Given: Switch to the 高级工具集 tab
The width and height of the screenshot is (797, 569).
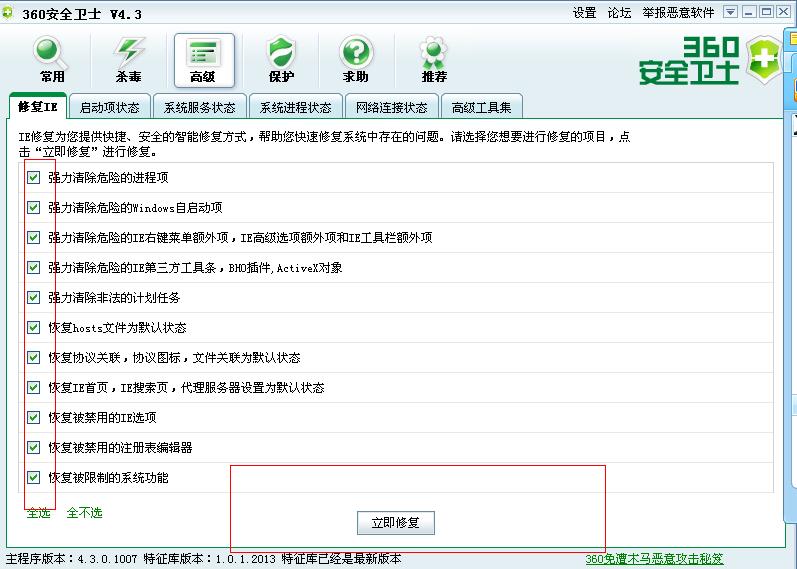Looking at the screenshot, I should (482, 107).
